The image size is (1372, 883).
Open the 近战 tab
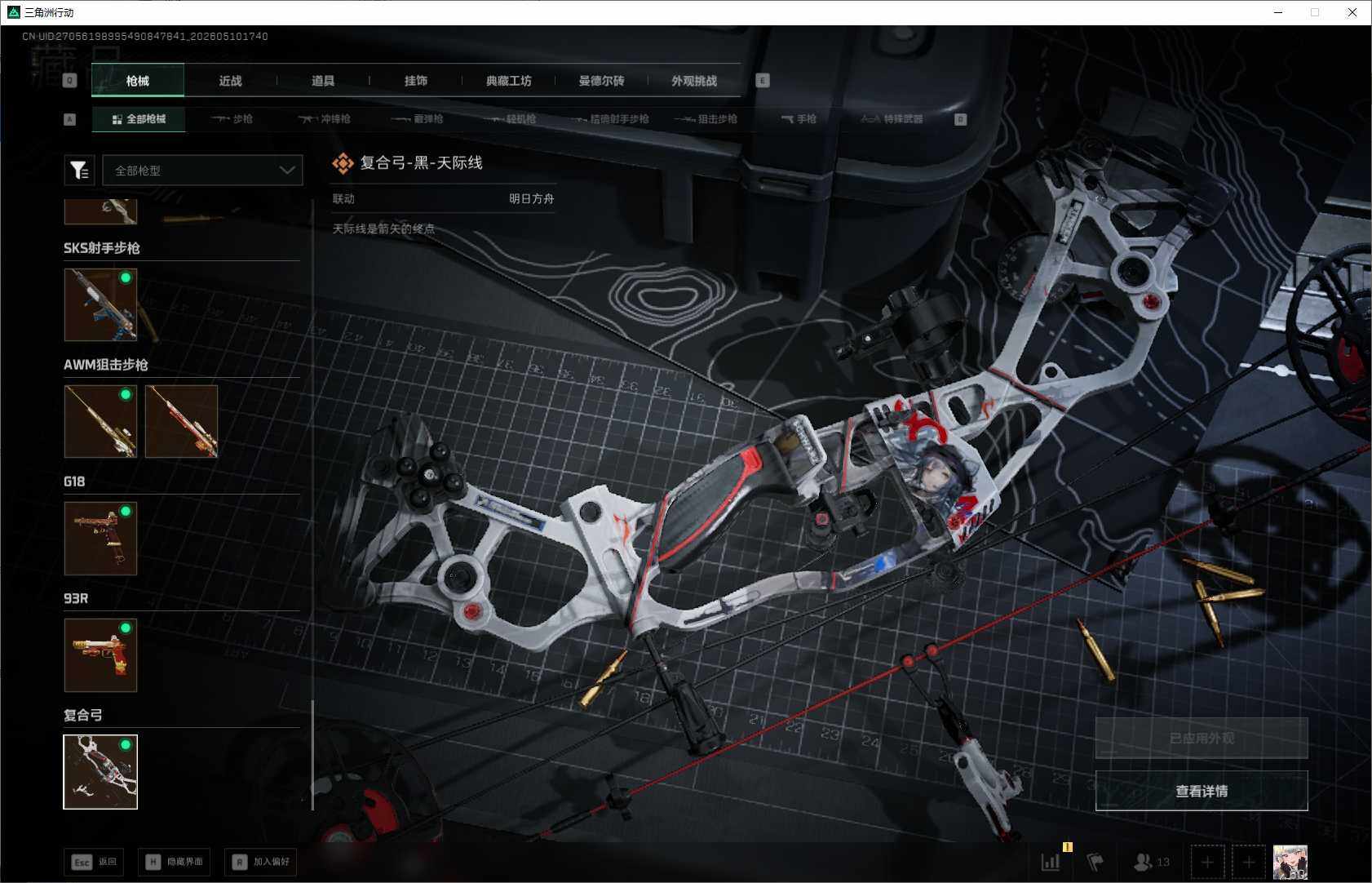coord(231,81)
